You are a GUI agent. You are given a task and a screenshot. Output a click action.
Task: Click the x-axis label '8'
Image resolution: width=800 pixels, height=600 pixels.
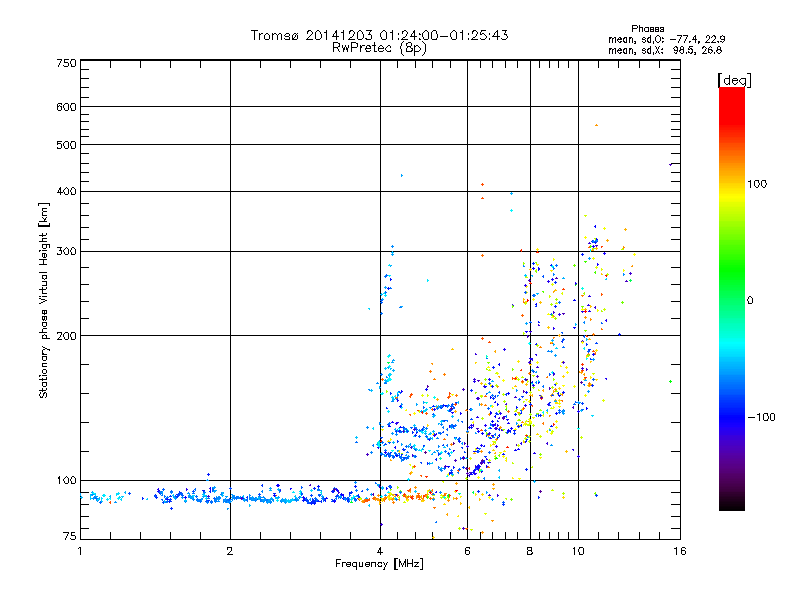pyautogui.click(x=530, y=551)
